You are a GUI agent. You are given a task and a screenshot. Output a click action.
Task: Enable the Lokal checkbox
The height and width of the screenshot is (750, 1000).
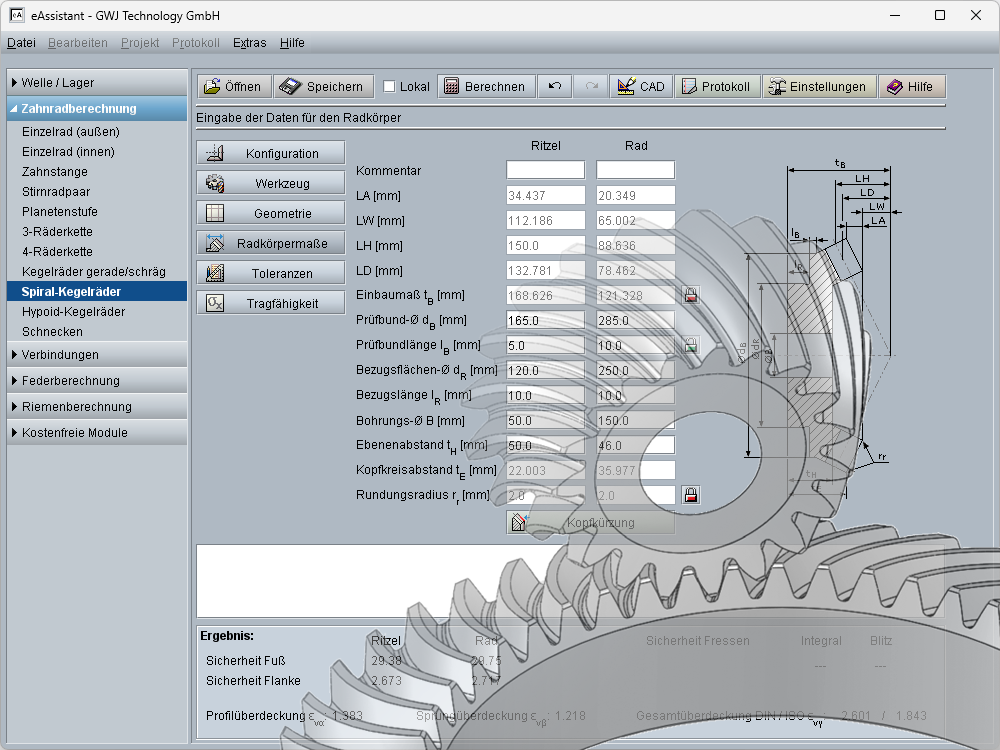390,87
